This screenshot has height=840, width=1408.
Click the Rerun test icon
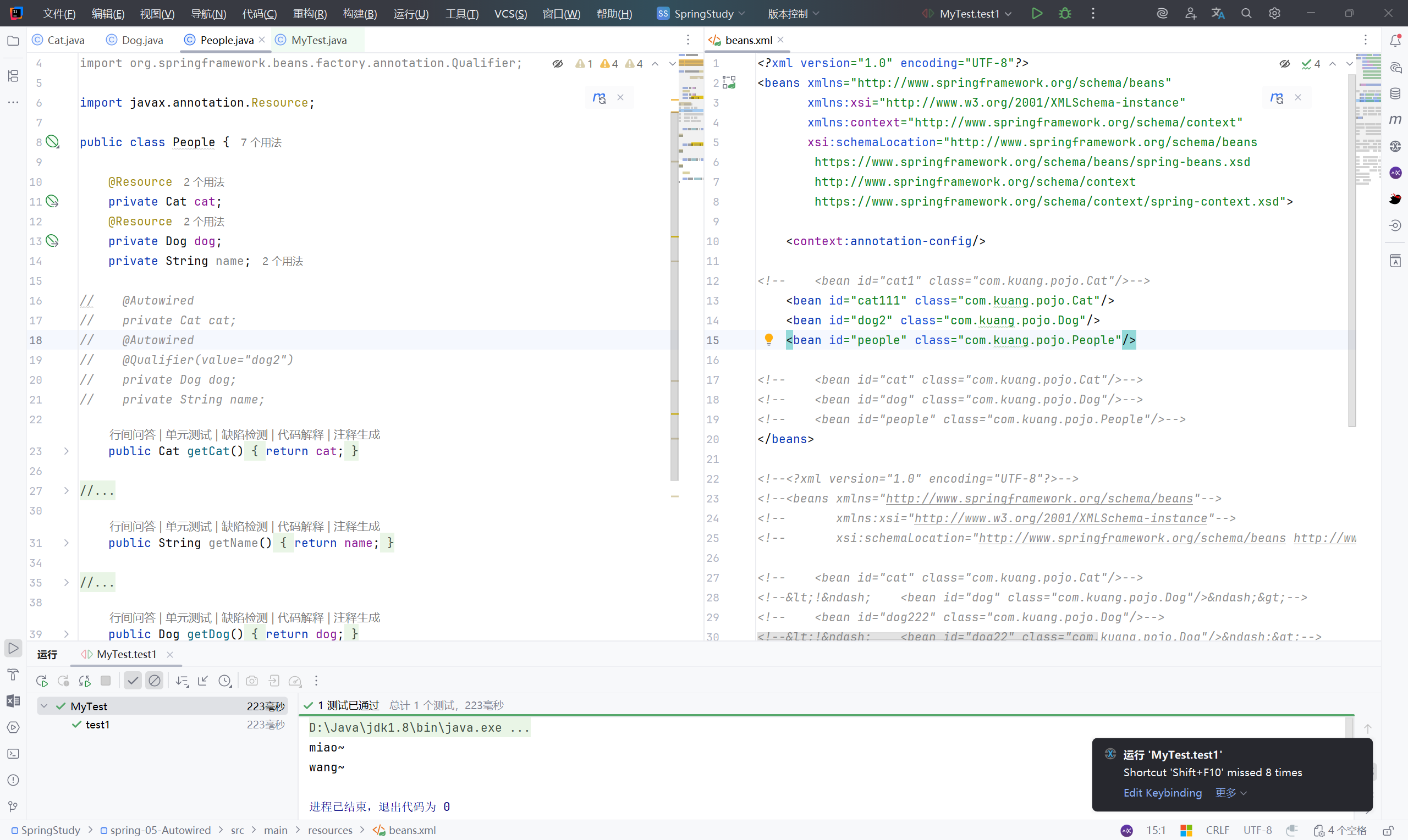click(41, 681)
